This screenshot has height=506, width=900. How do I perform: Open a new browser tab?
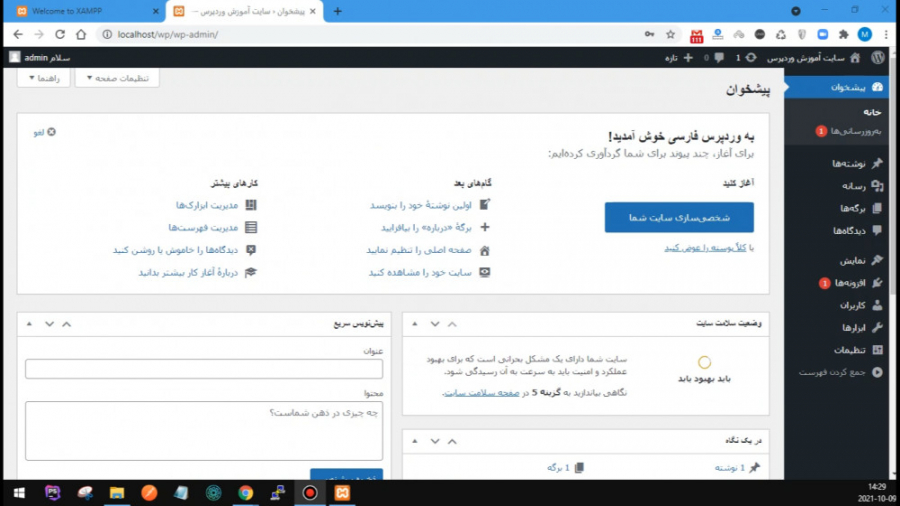point(338,11)
